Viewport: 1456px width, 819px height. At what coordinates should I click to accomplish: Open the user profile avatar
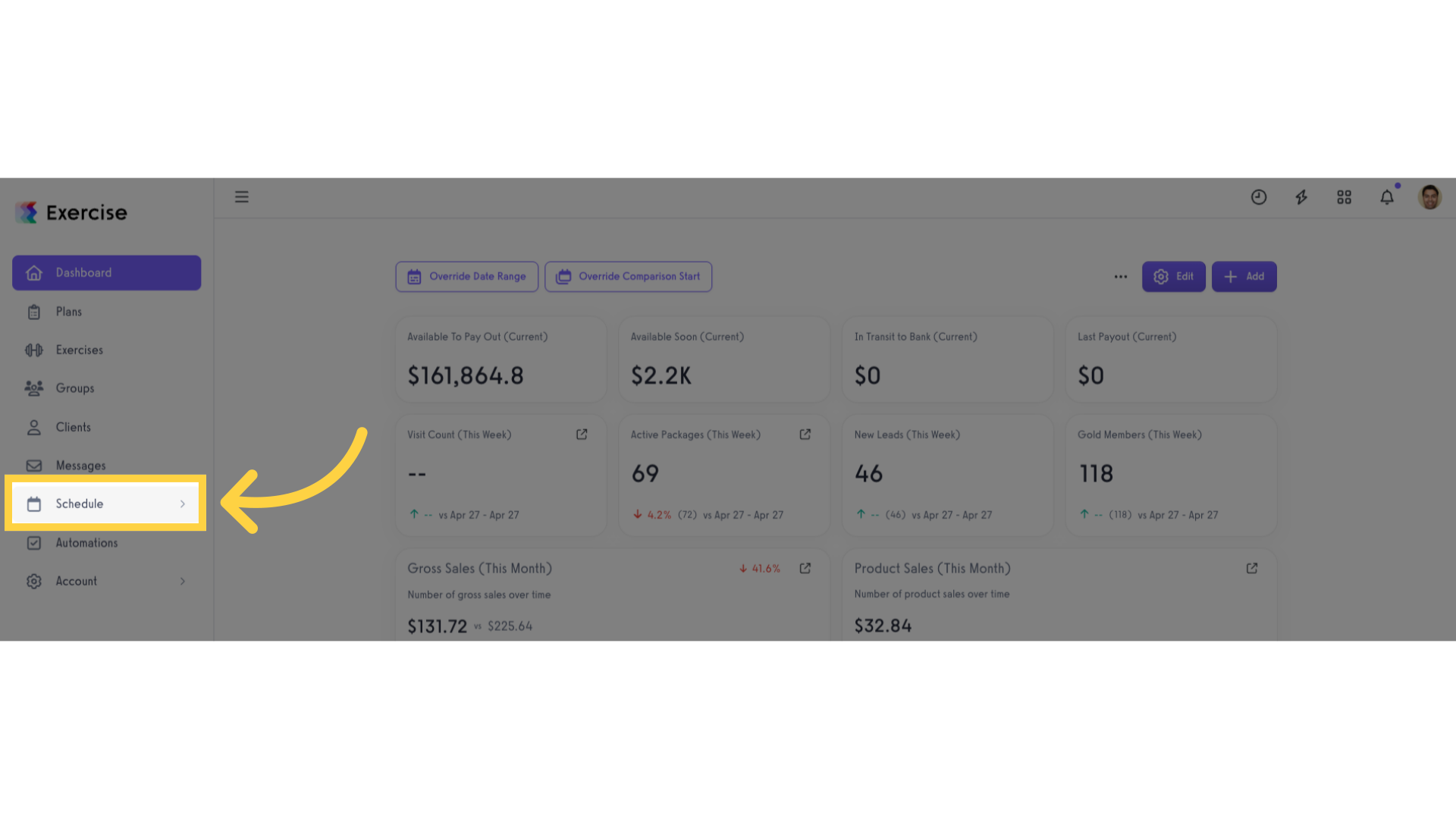(1429, 197)
